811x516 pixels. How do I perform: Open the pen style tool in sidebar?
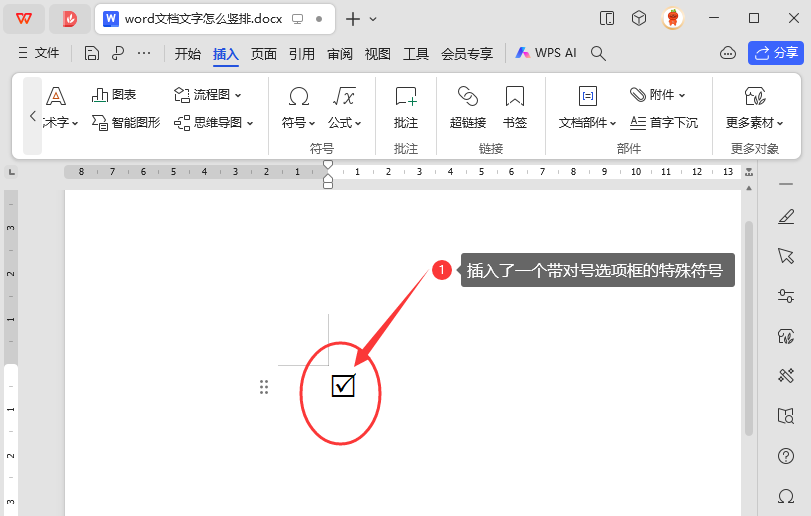point(786,217)
